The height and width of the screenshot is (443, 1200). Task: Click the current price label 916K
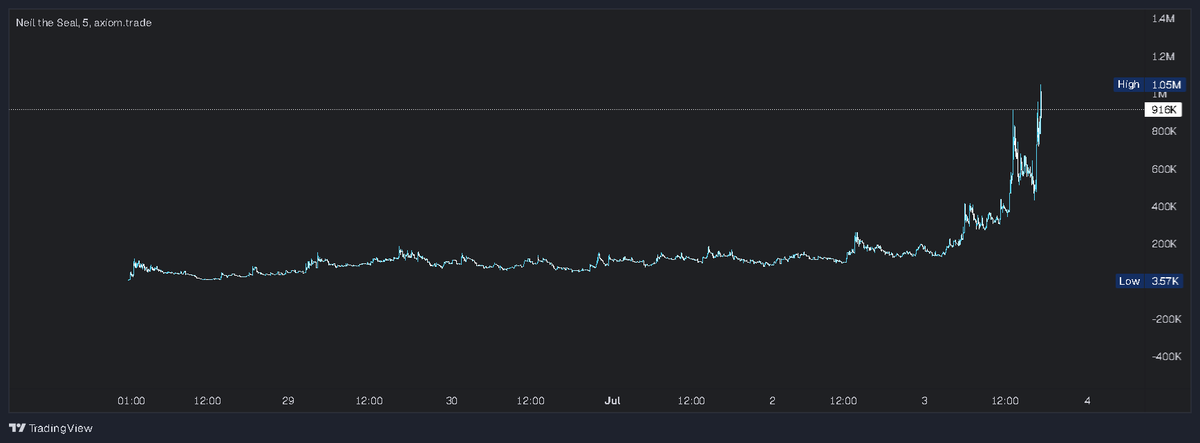click(1163, 109)
